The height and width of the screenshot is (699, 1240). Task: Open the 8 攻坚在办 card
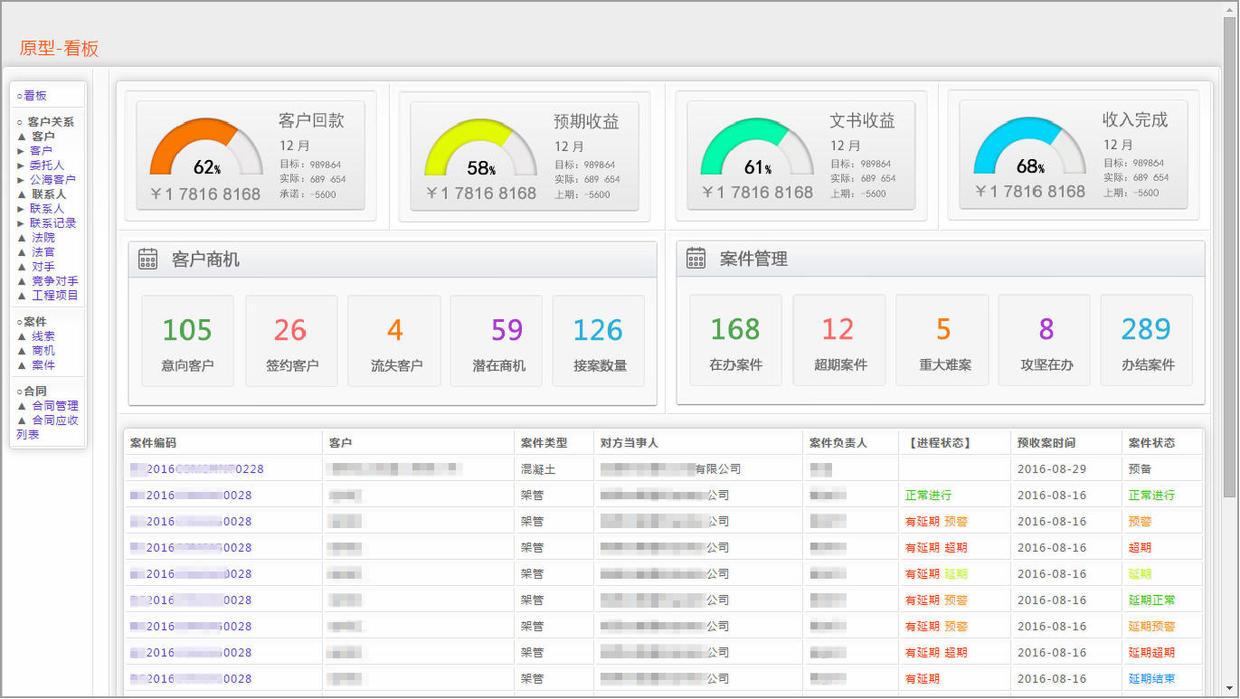pos(1045,340)
